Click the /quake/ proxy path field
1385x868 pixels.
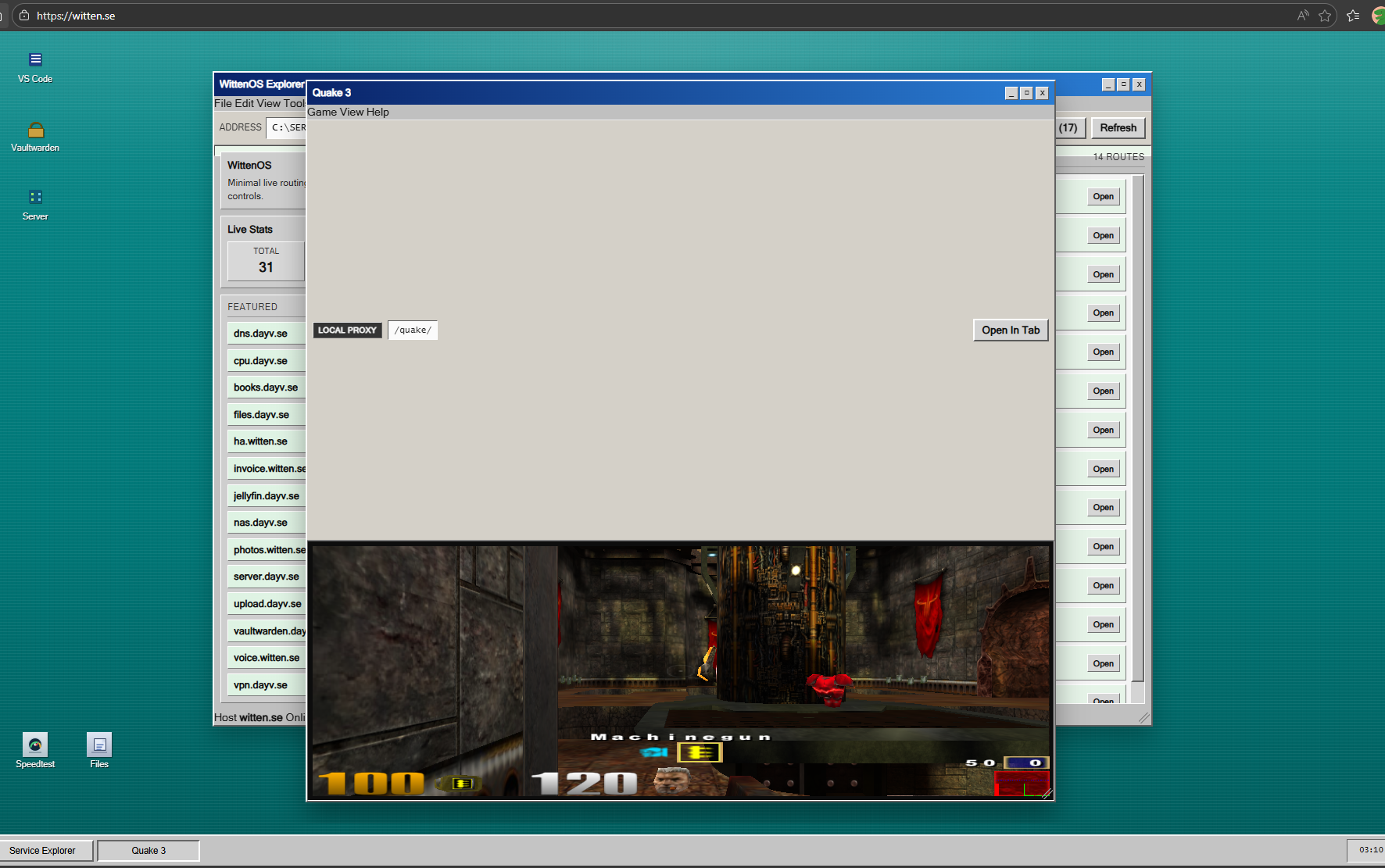(413, 330)
